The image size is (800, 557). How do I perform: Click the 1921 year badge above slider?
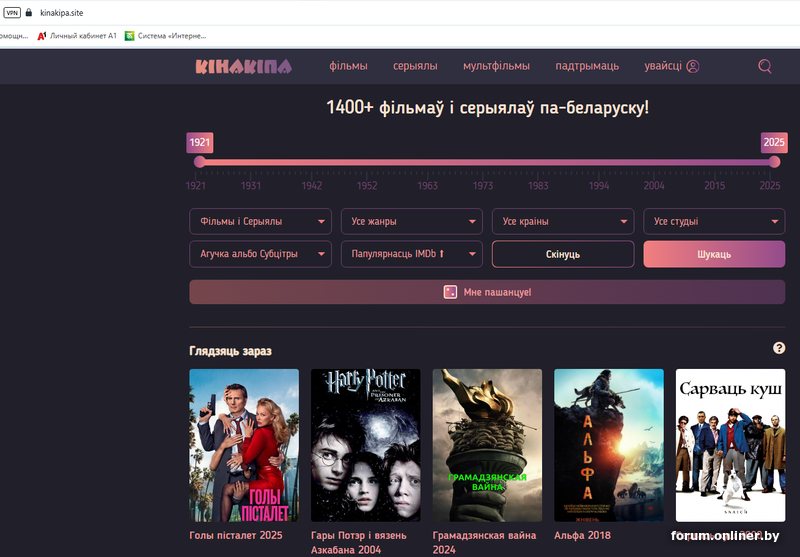coord(199,142)
